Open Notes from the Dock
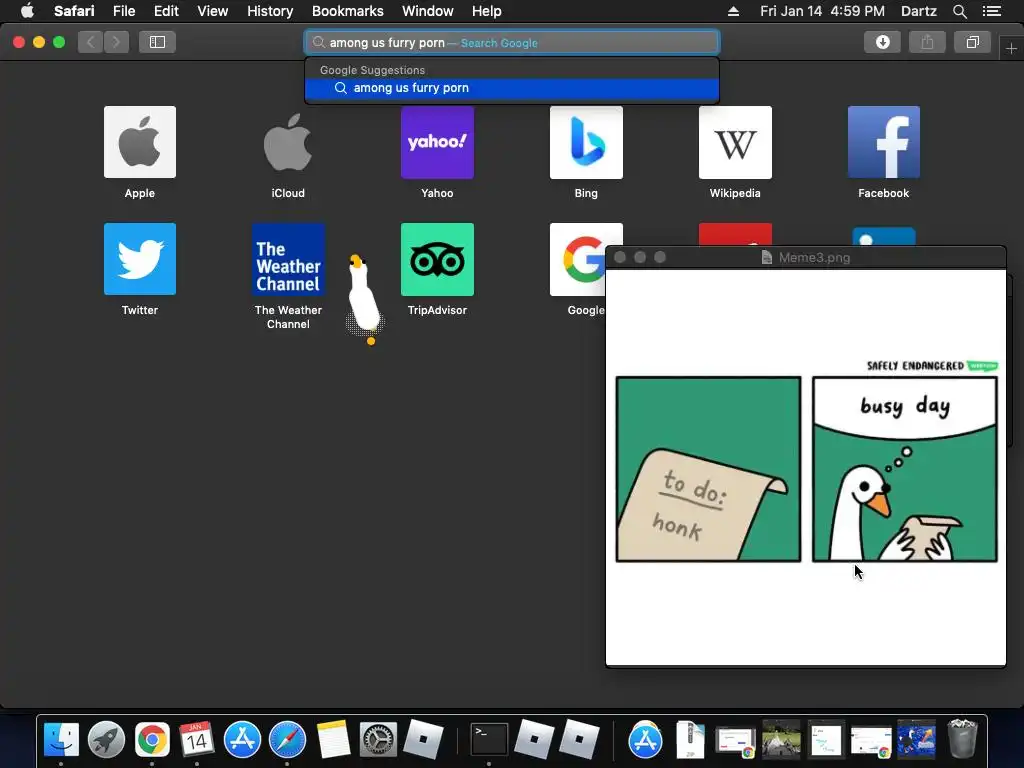This screenshot has height=768, width=1024. (333, 739)
